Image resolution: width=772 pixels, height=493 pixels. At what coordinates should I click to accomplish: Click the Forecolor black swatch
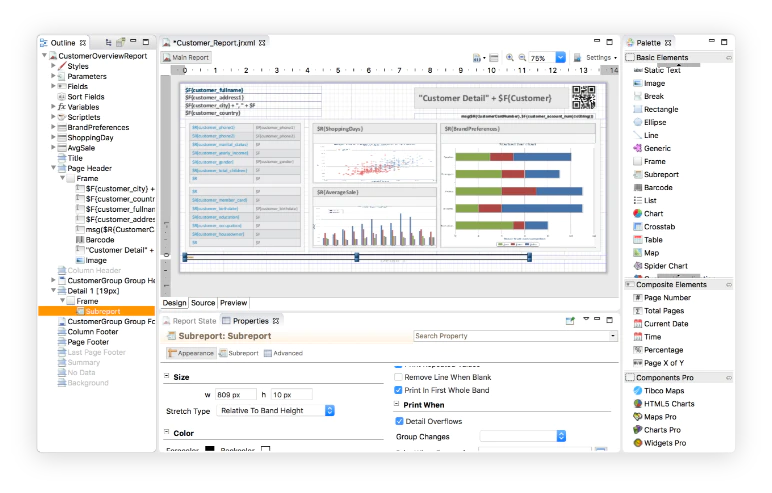(210, 449)
